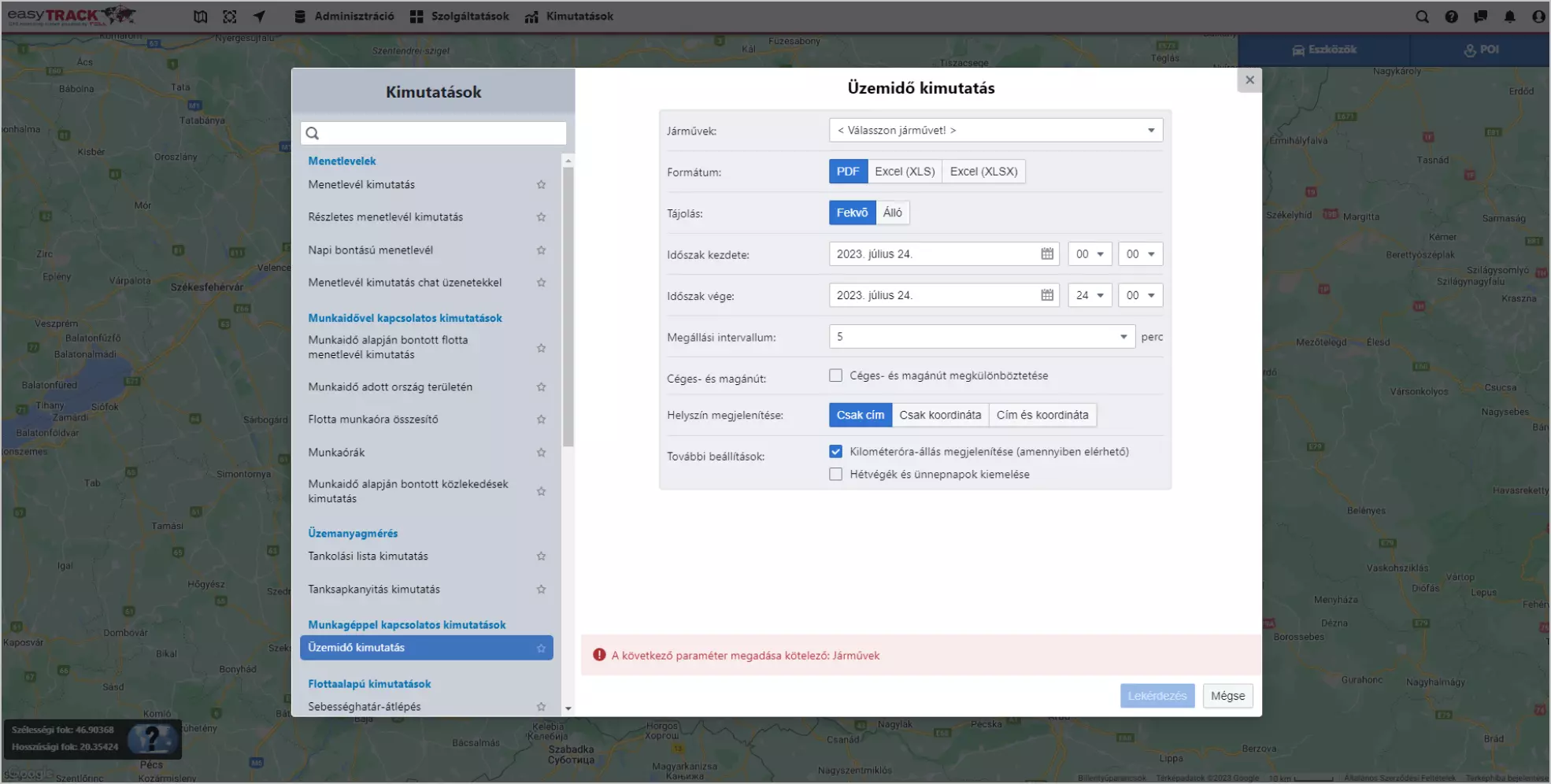
Task: Open the top bar search icon
Action: [1422, 16]
